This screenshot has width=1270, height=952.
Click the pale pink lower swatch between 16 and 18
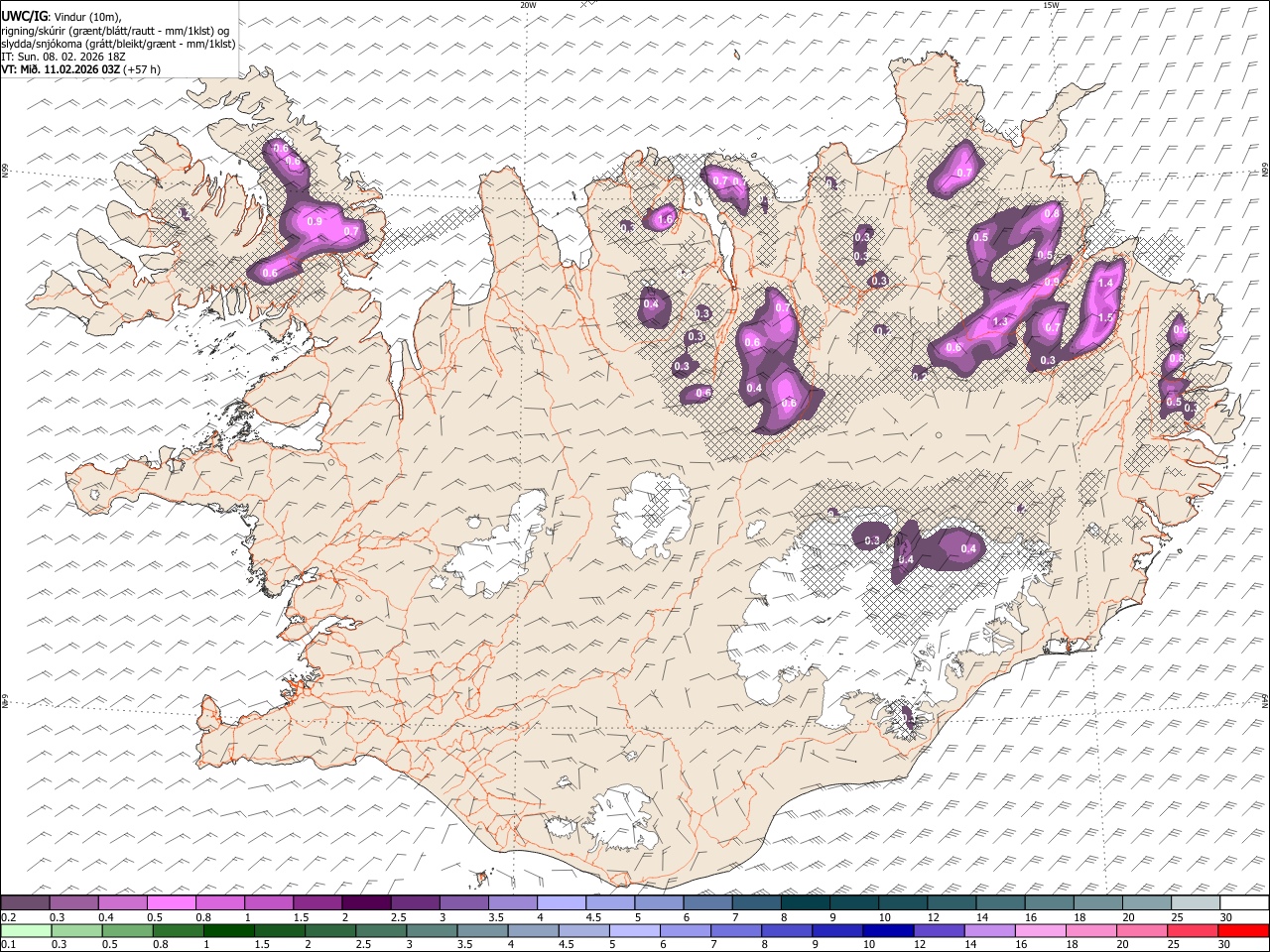tap(1040, 930)
